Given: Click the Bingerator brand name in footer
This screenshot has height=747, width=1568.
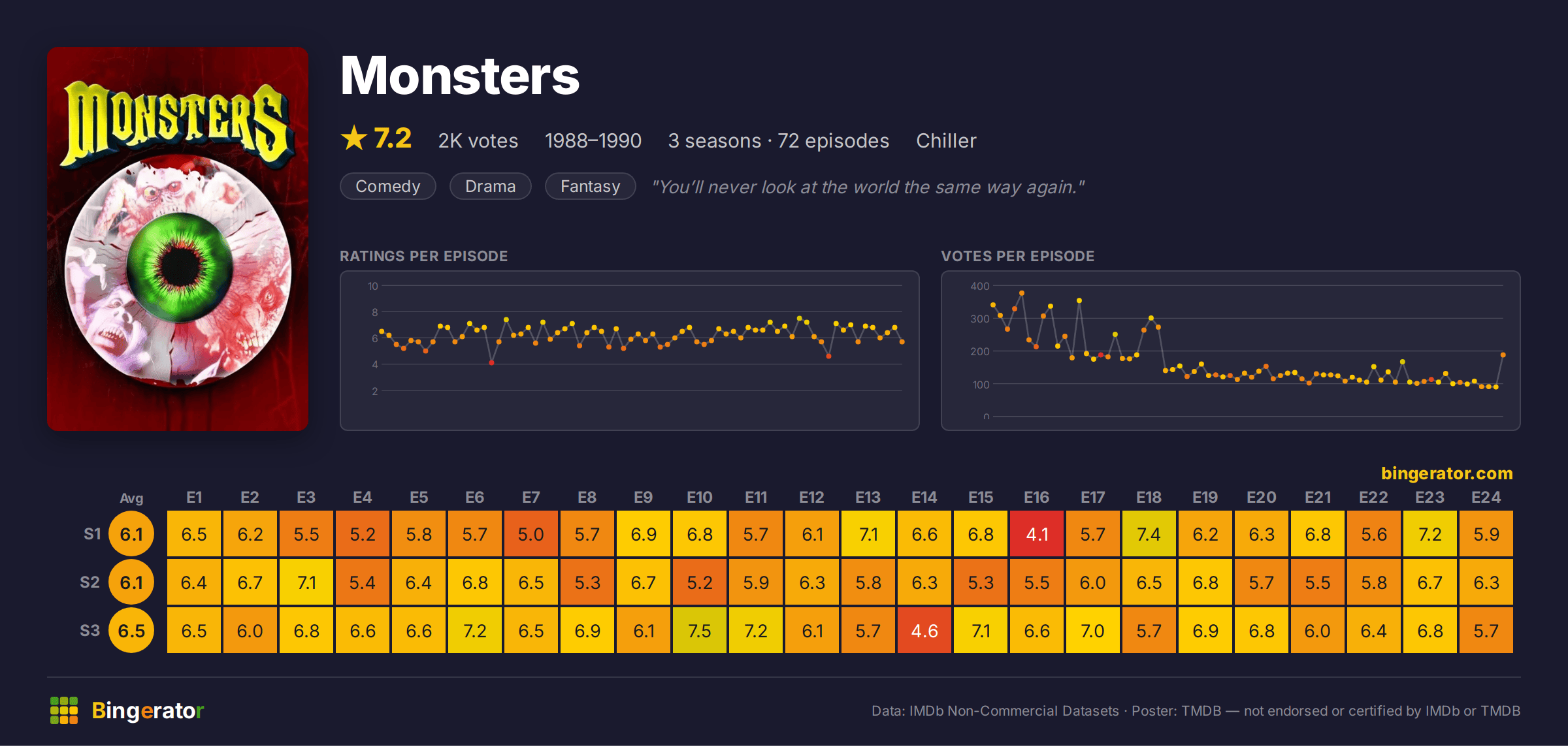Looking at the screenshot, I should pyautogui.click(x=148, y=710).
